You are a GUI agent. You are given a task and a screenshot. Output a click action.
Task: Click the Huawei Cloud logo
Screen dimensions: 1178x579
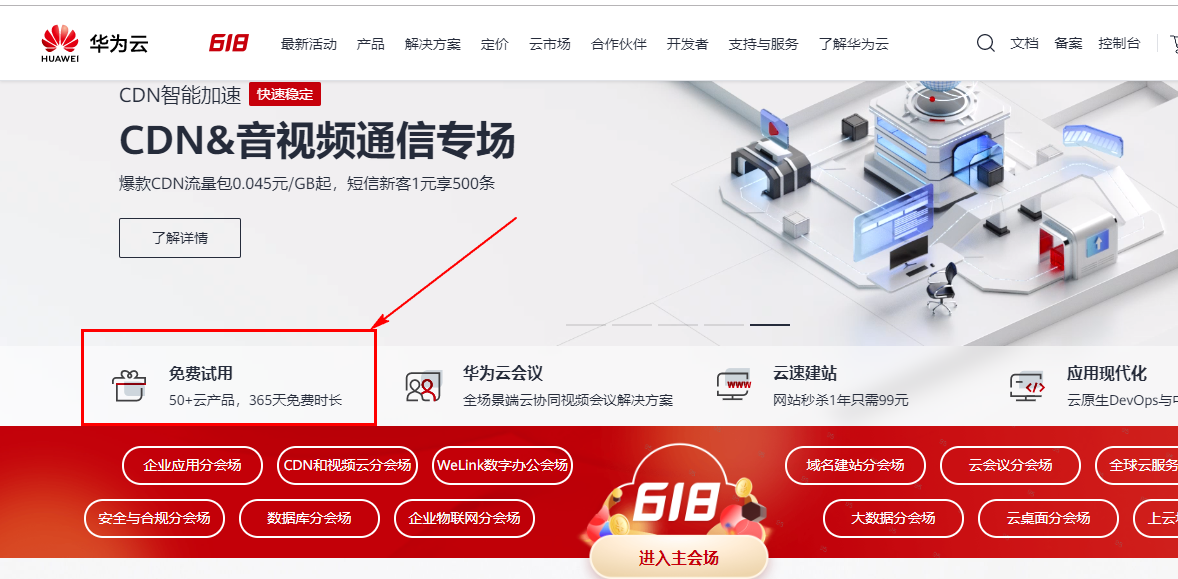(95, 44)
